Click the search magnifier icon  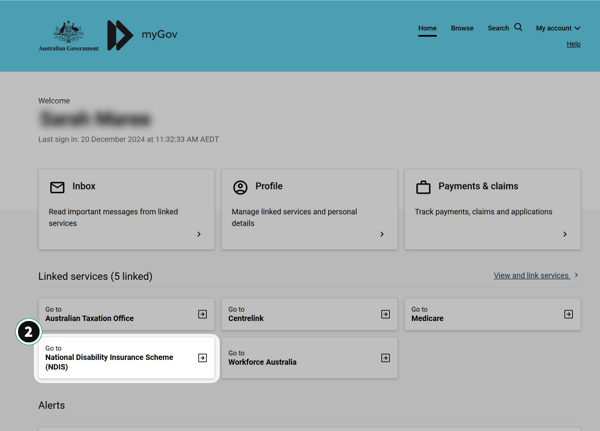(x=518, y=27)
